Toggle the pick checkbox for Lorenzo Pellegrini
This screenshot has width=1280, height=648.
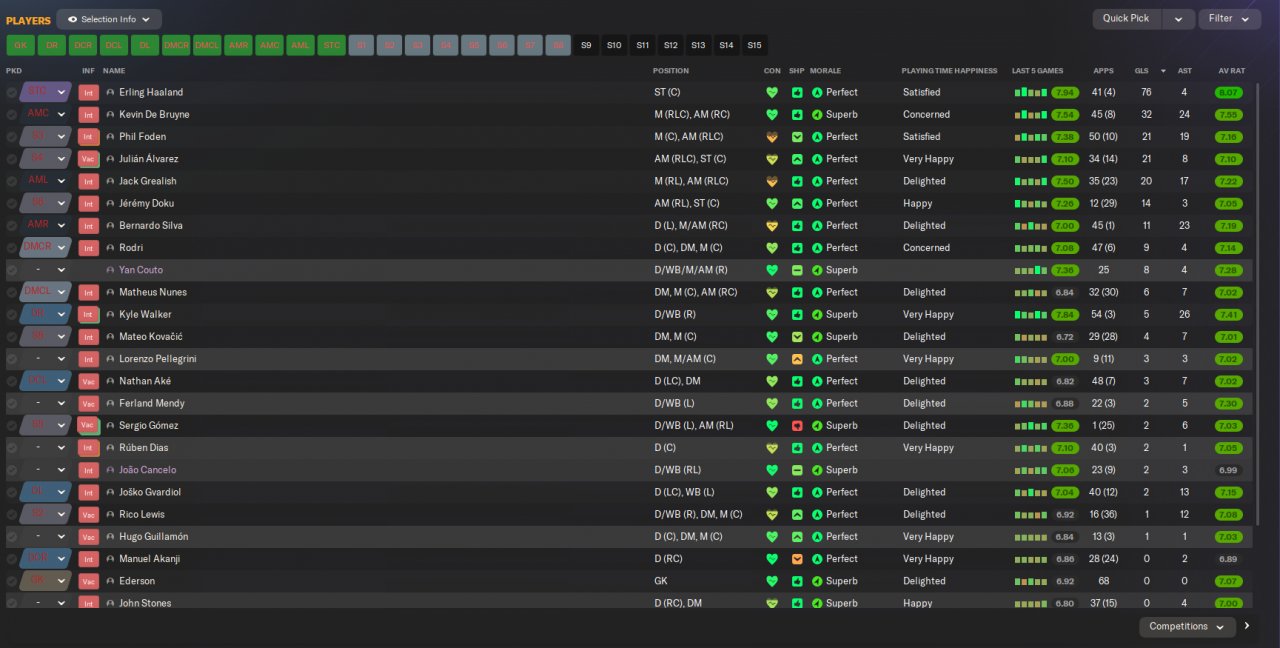click(12, 359)
